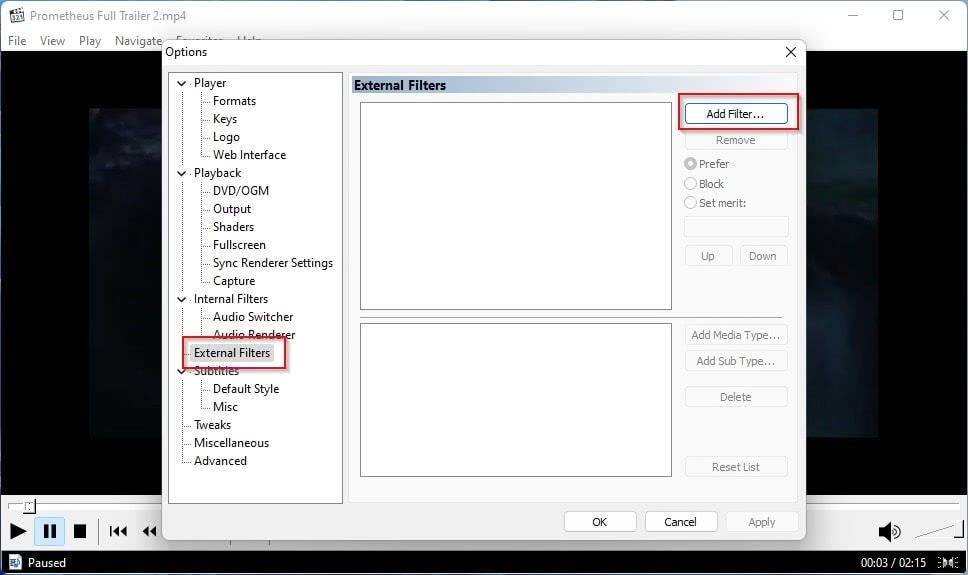
Task: Select Sync Renderer Settings item
Action: click(x=273, y=262)
